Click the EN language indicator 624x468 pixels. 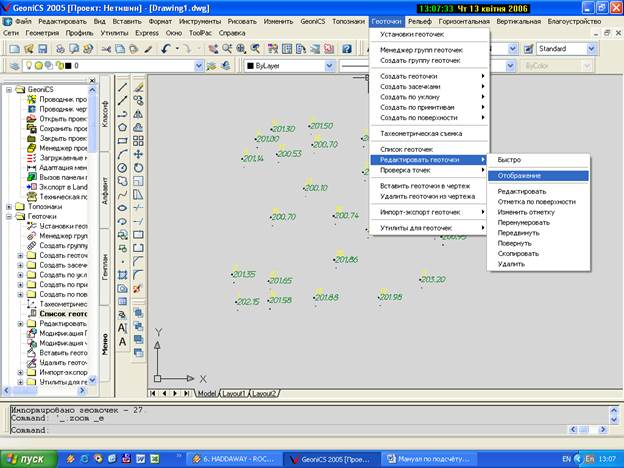coord(566,459)
